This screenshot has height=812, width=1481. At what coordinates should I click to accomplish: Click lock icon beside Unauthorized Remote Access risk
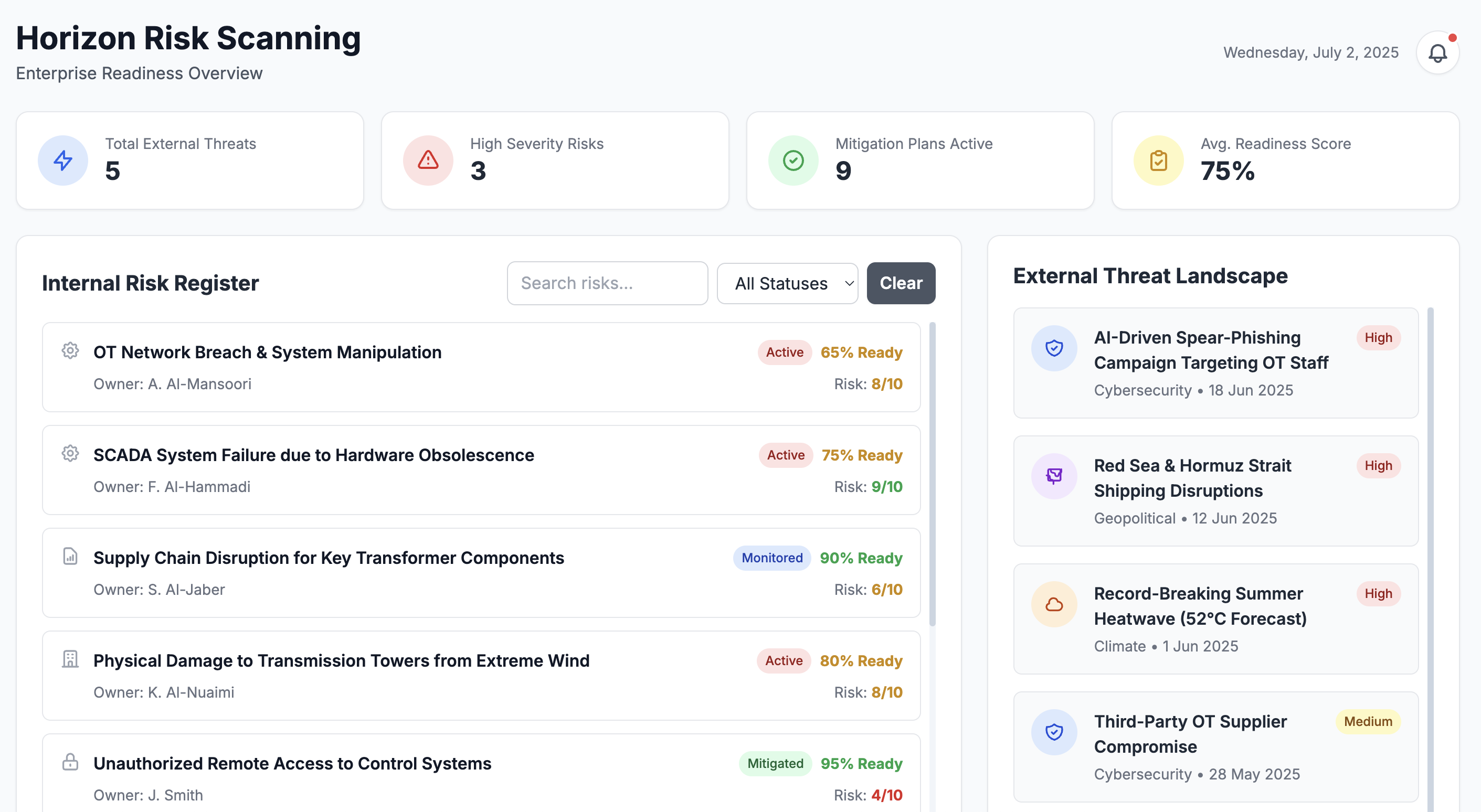[x=70, y=762]
